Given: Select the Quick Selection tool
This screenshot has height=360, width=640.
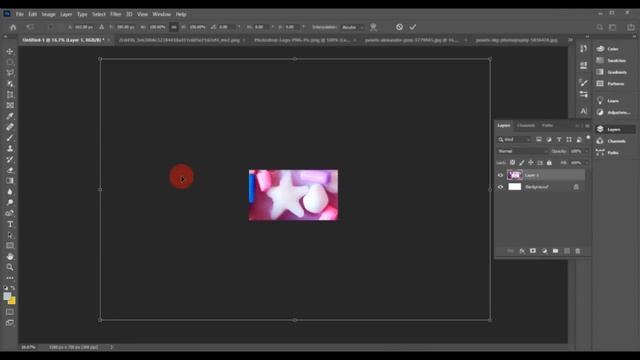Looking at the screenshot, I should tap(10, 84).
